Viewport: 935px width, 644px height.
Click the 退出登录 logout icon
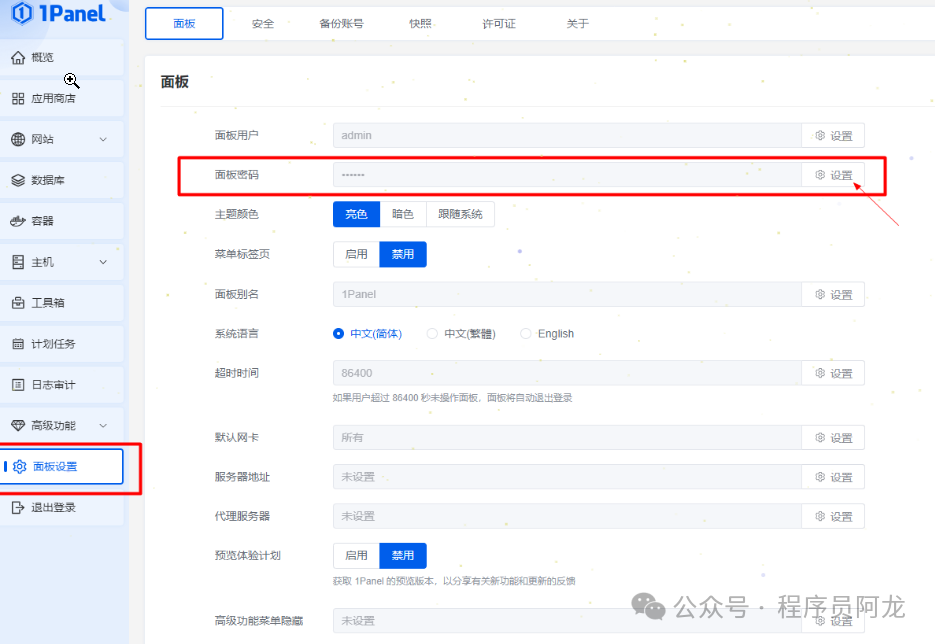18,508
